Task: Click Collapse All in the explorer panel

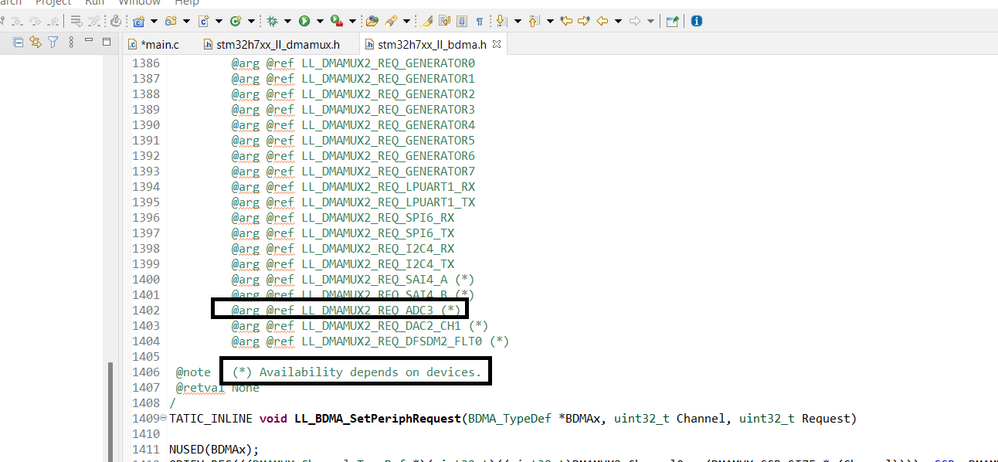Action: (x=18, y=42)
